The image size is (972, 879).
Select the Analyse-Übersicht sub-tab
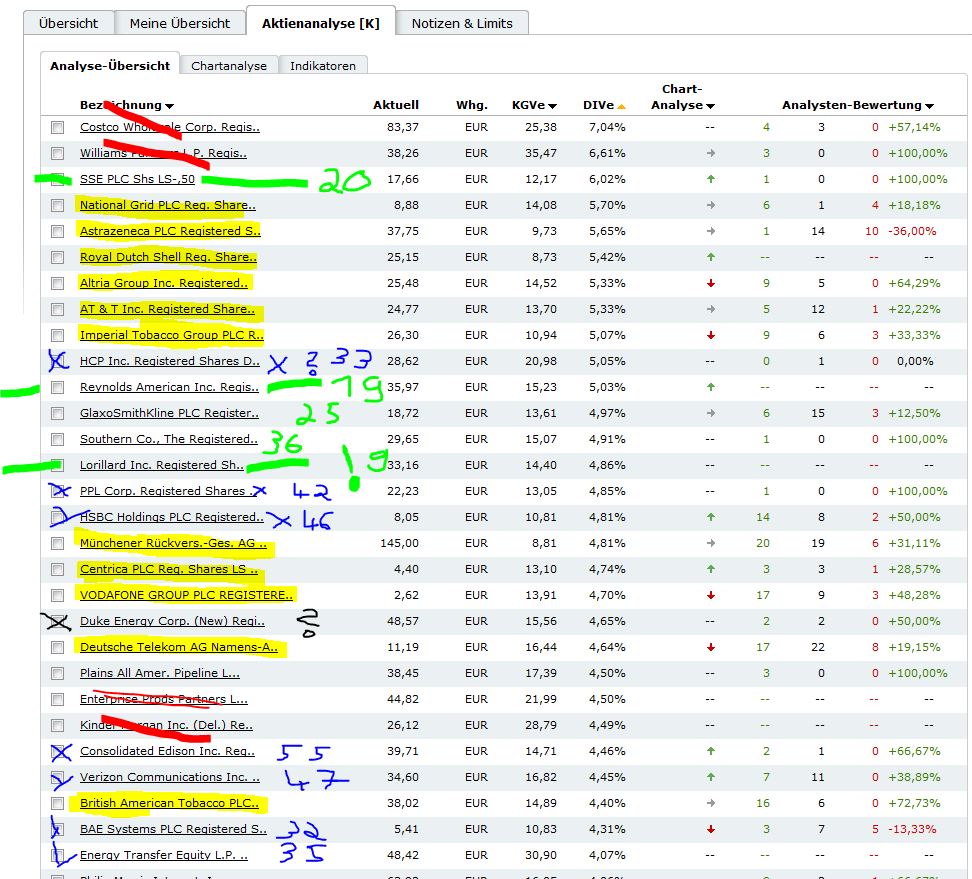coord(110,66)
